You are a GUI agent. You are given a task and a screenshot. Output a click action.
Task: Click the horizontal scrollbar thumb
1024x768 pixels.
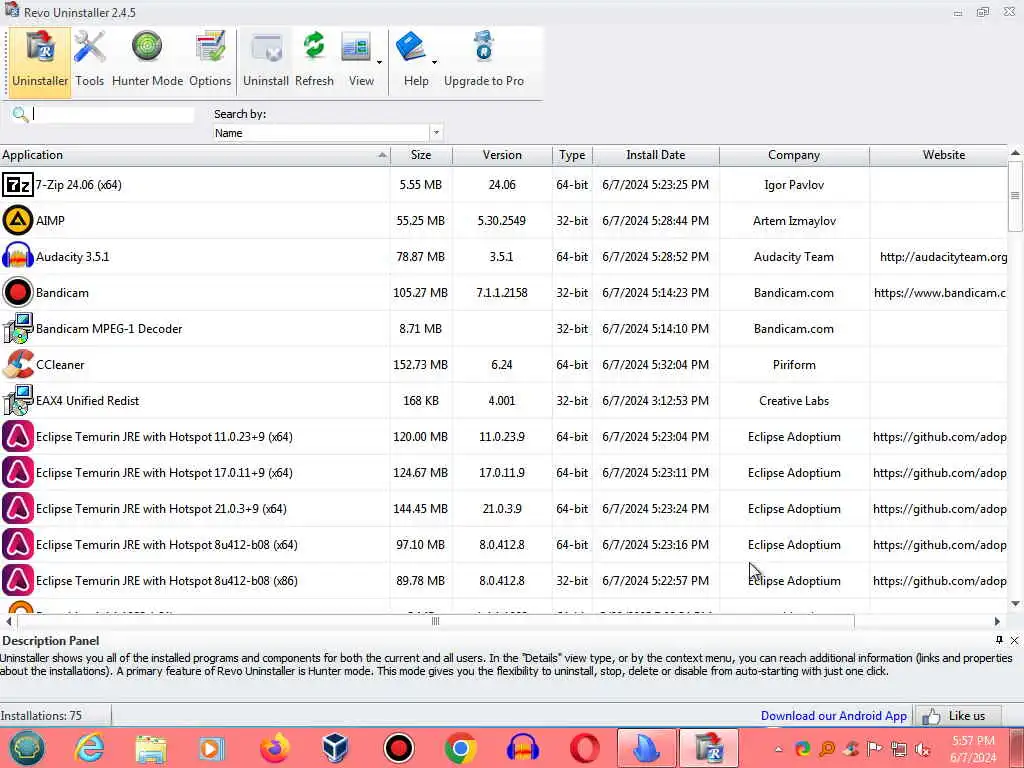click(x=436, y=621)
